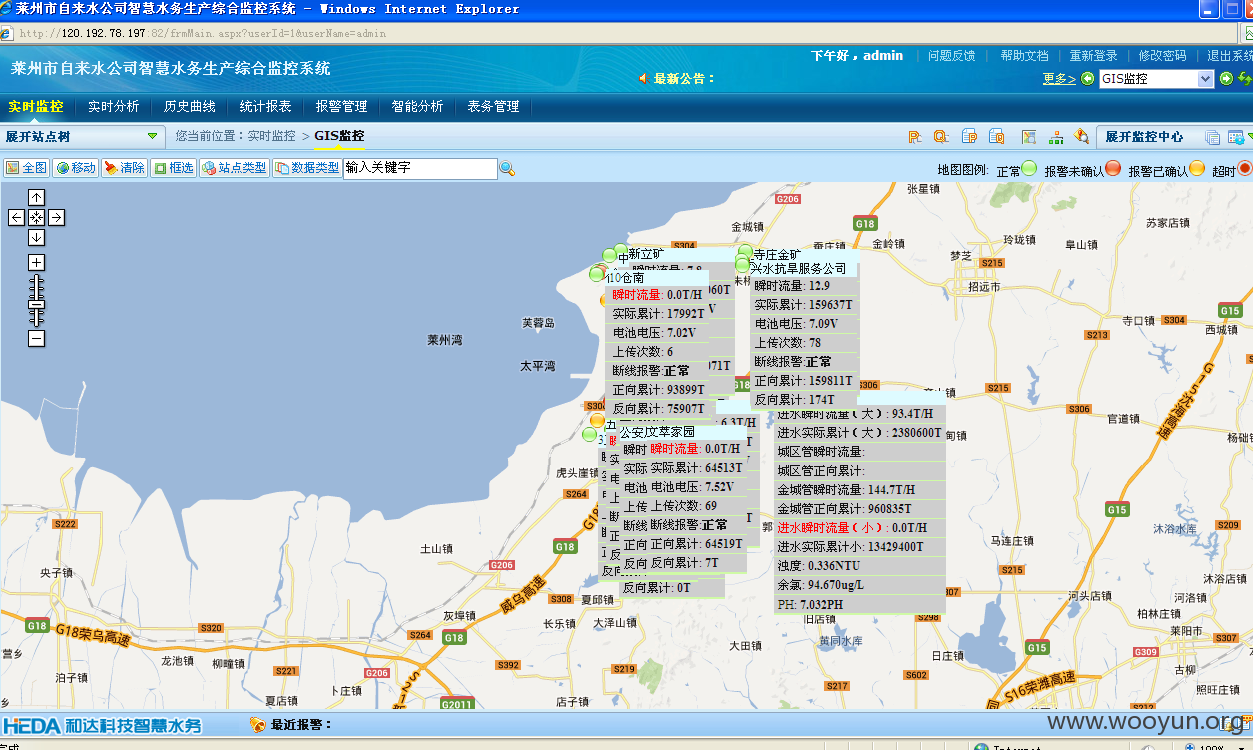Click the 最新公告 speaker icon
This screenshot has width=1253, height=750.
(644, 79)
